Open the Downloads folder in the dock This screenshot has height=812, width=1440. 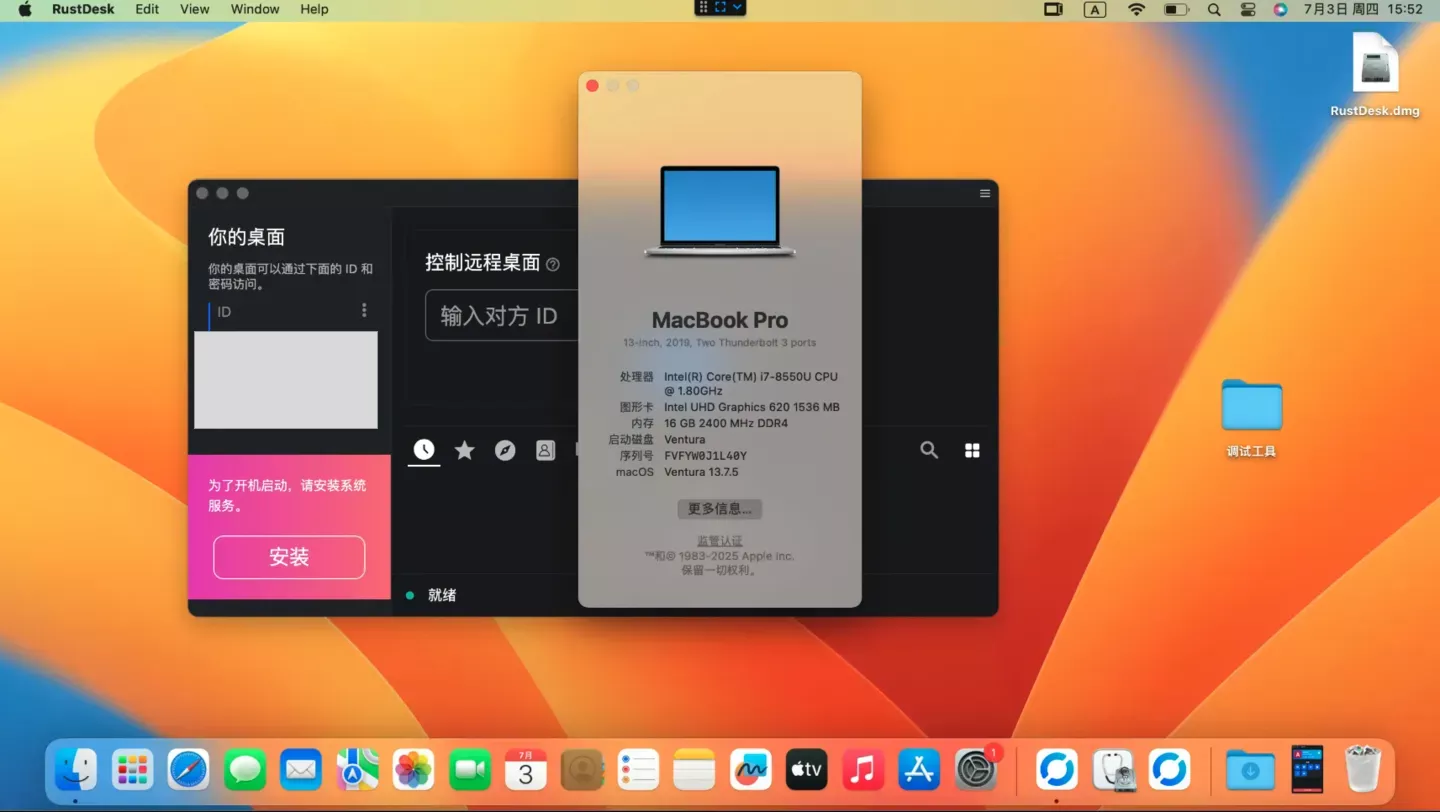coord(1250,769)
